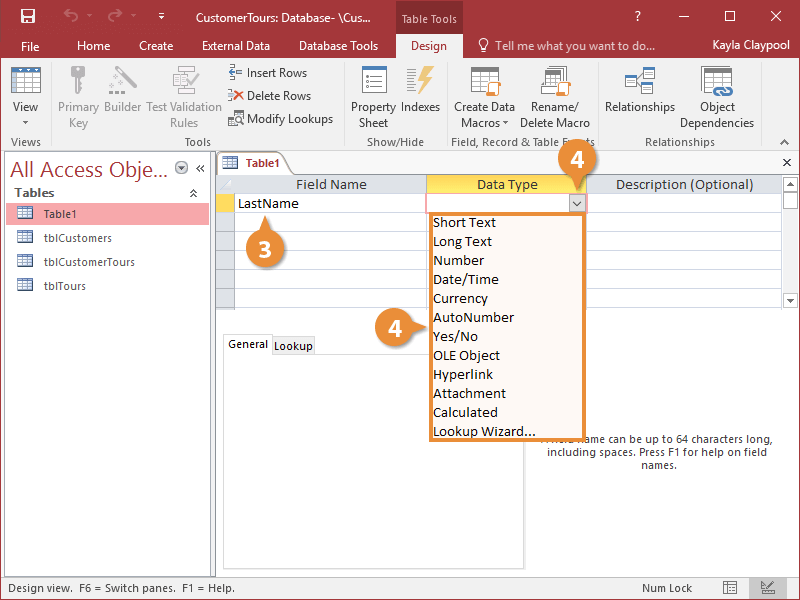
Task: Collapse the Tables group
Action: tap(193, 193)
